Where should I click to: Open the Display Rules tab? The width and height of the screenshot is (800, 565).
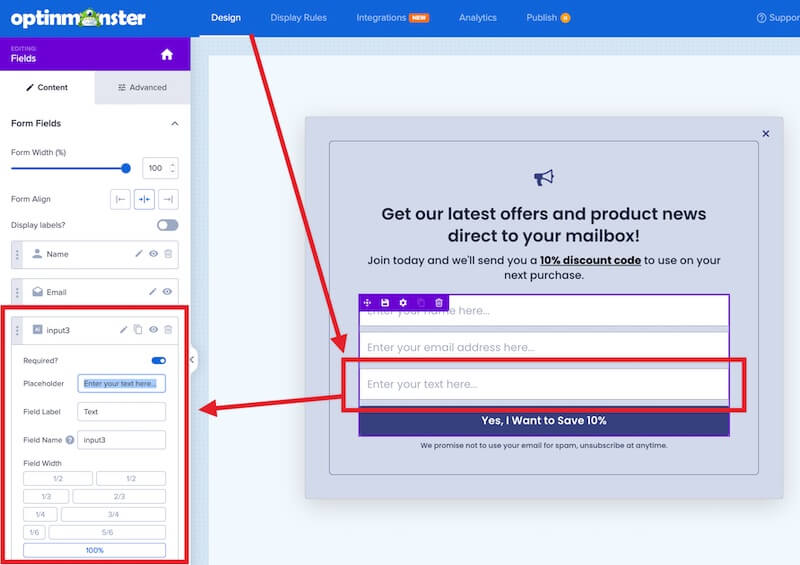[x=298, y=18]
